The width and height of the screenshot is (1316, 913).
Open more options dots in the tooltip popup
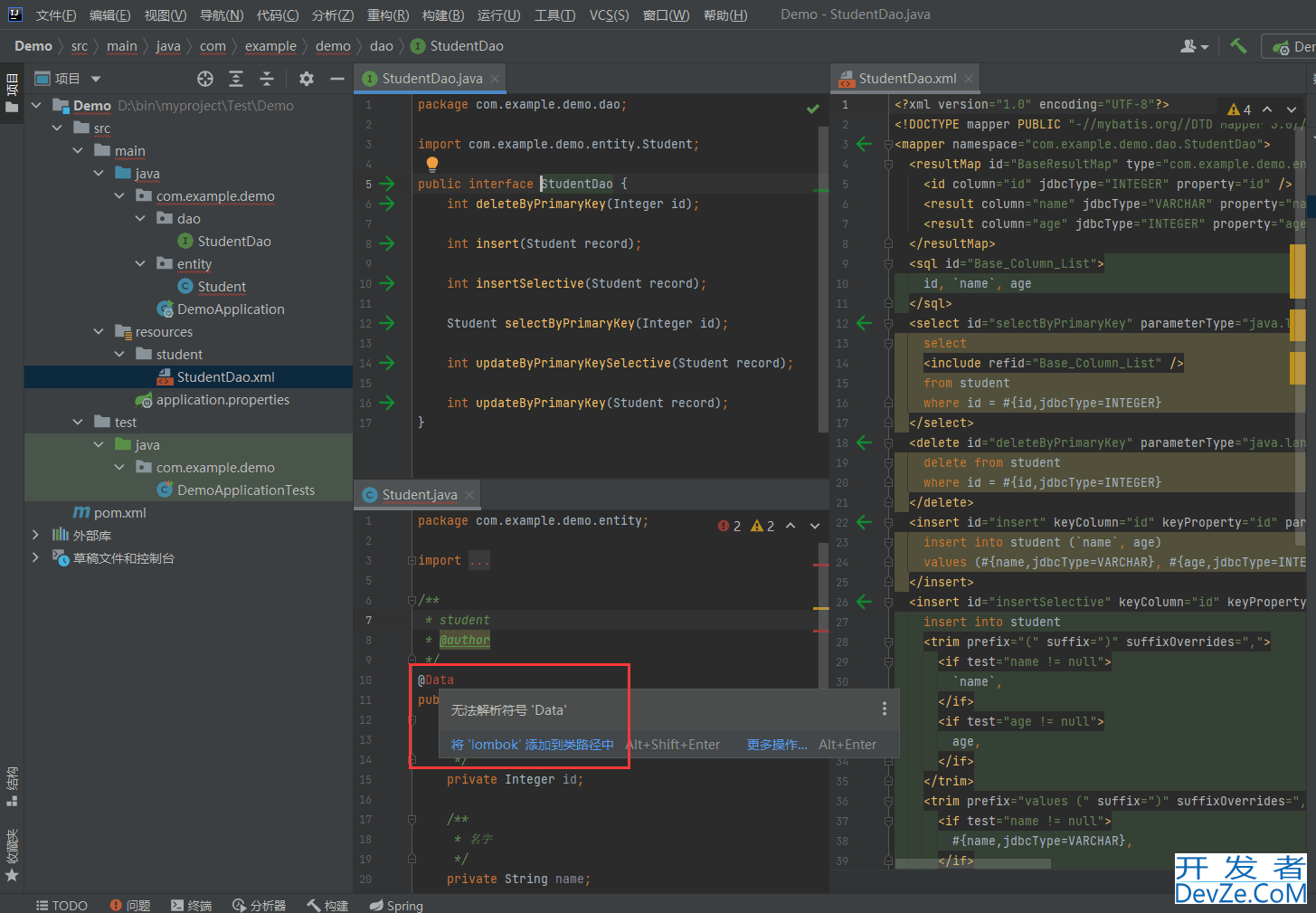885,709
